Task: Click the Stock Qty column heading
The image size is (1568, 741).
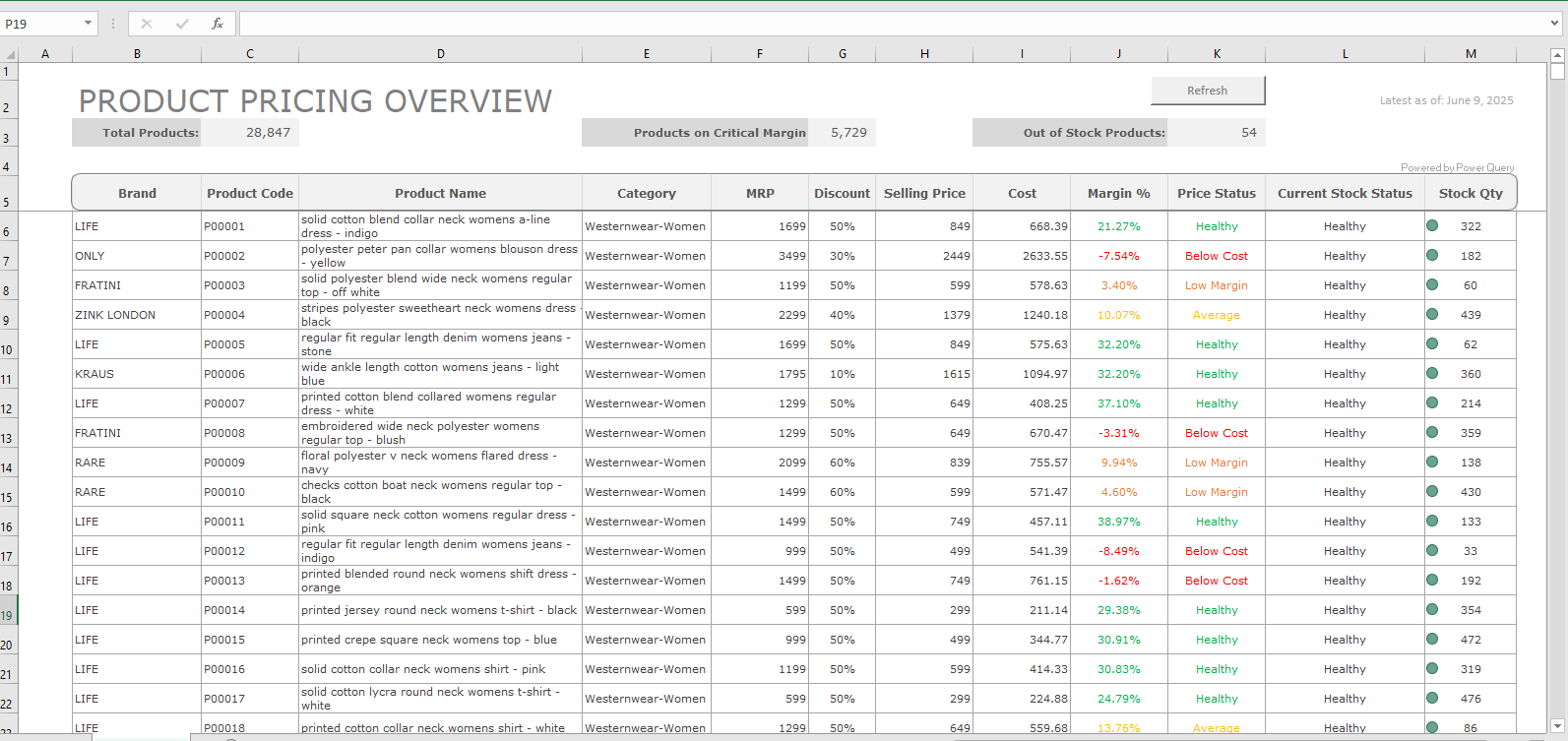Action: pos(1471,194)
